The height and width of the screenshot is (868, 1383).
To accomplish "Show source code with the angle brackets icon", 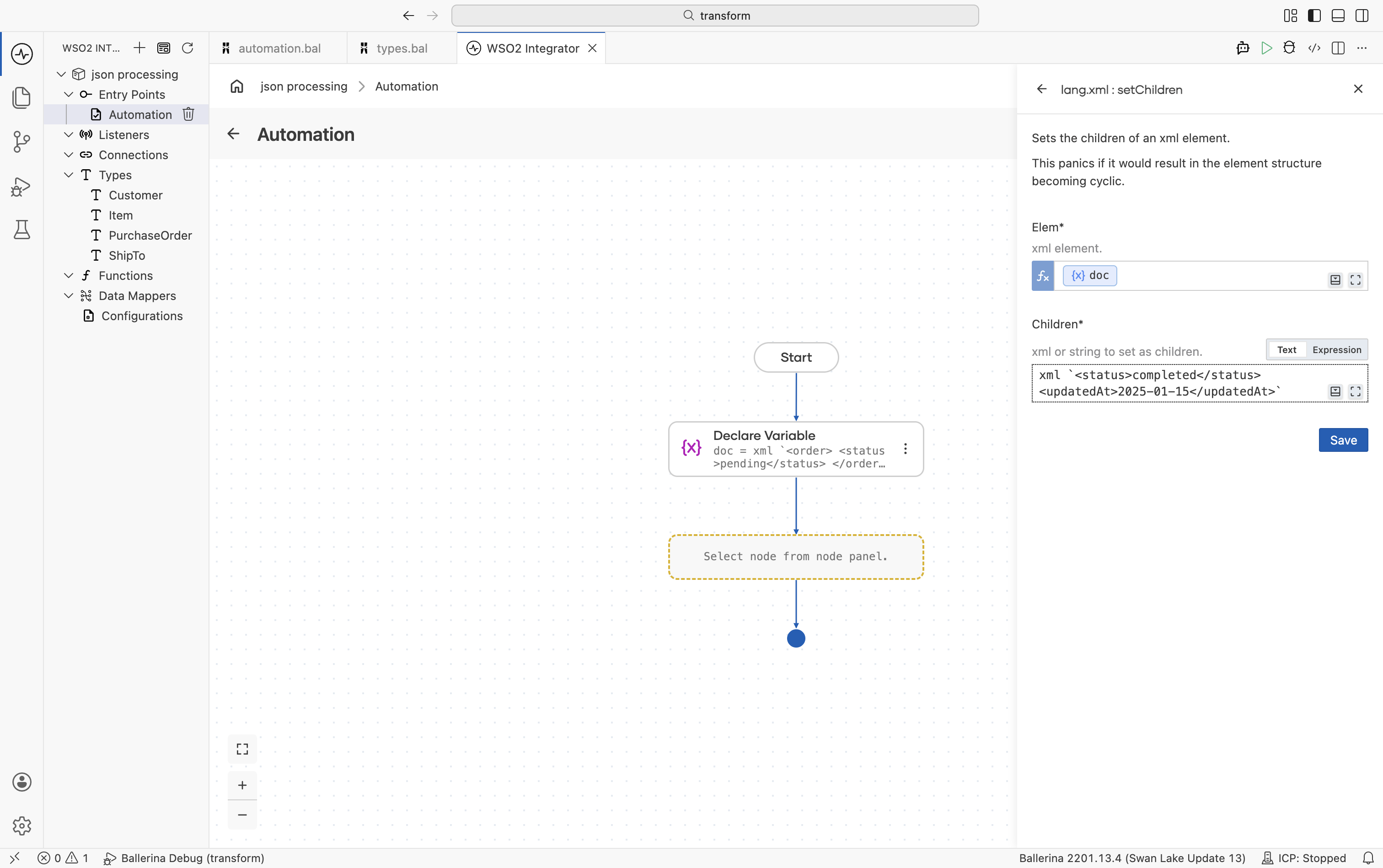I will pyautogui.click(x=1314, y=48).
